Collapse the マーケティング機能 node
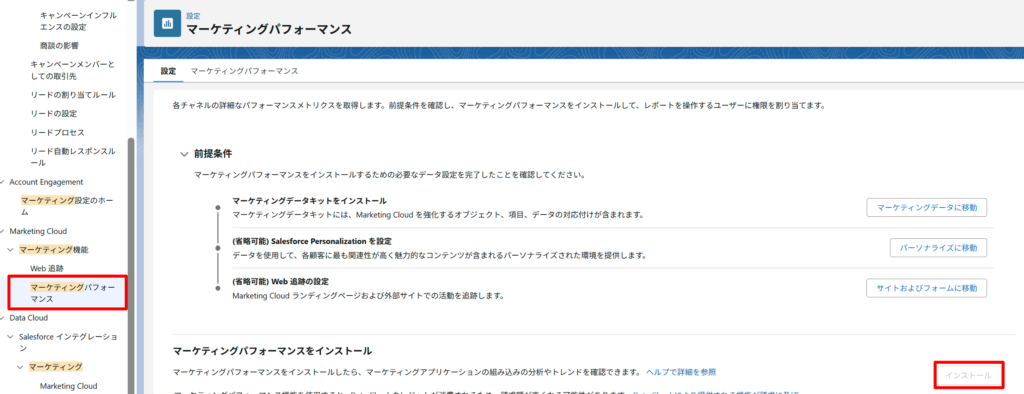Screen dimensions: 1024x394 pos(10,250)
